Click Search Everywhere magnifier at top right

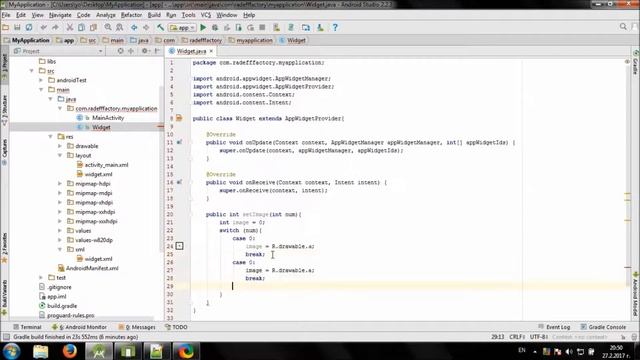(x=623, y=27)
